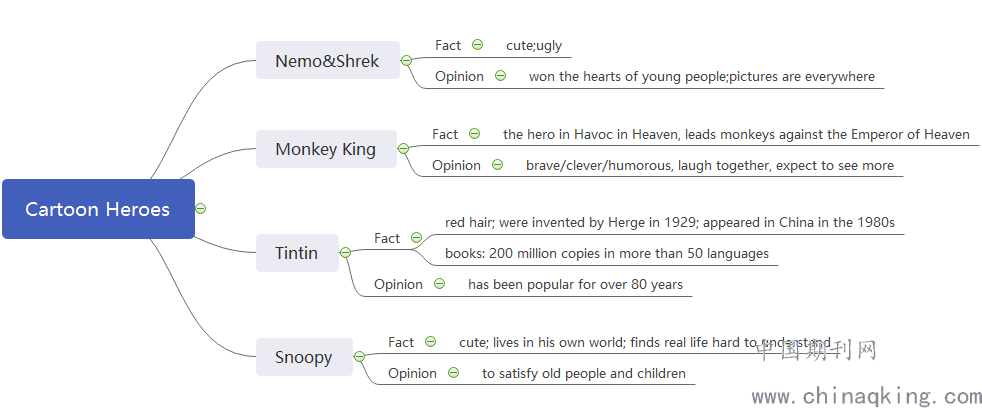
Task: Select the Snoopy topic node
Action: coord(304,357)
